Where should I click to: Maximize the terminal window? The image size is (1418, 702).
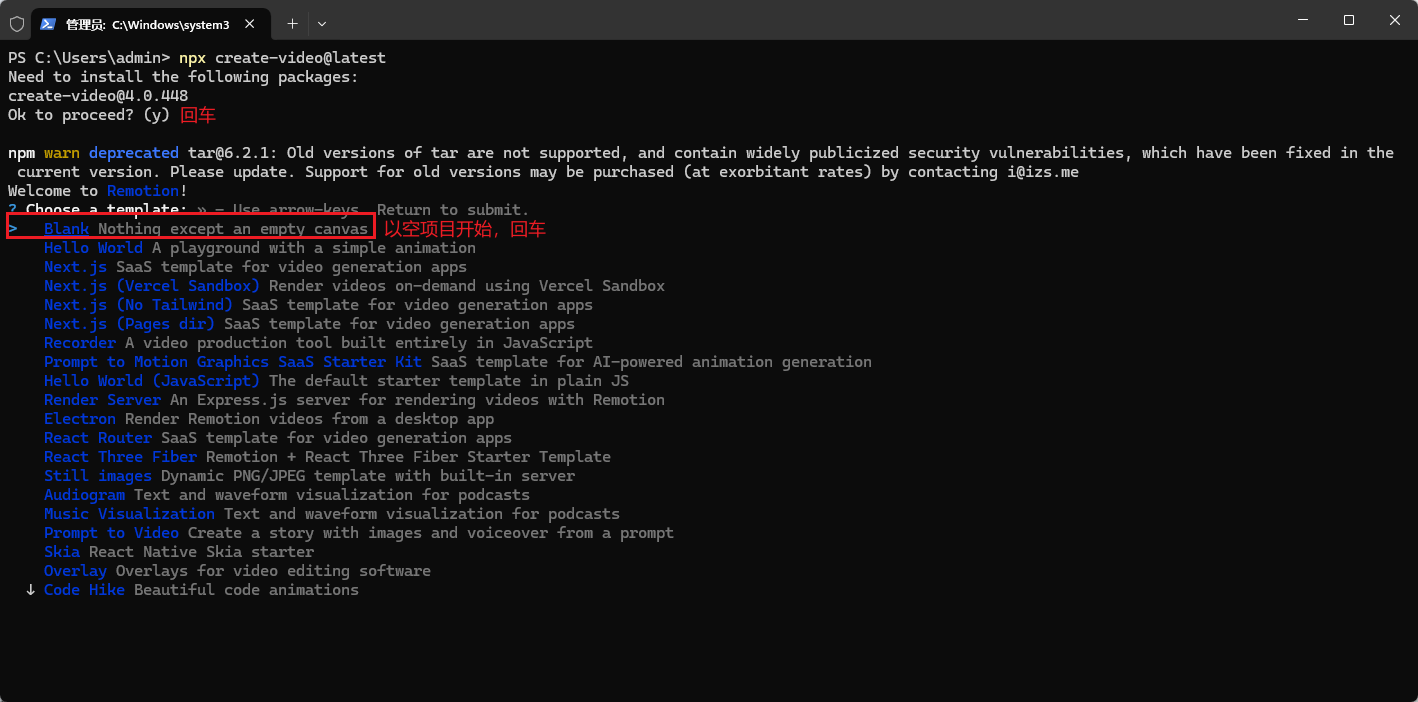1348,20
